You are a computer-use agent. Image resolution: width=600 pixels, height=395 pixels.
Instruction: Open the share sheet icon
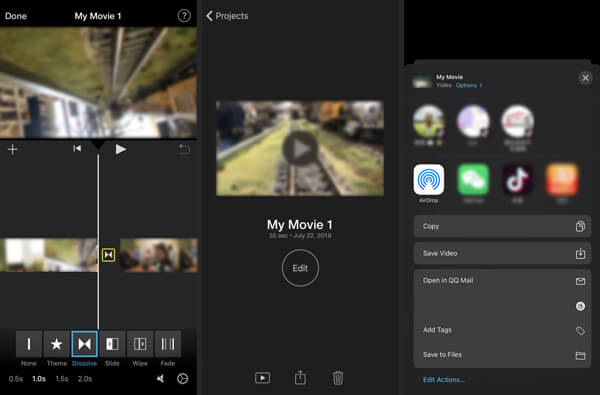click(300, 377)
